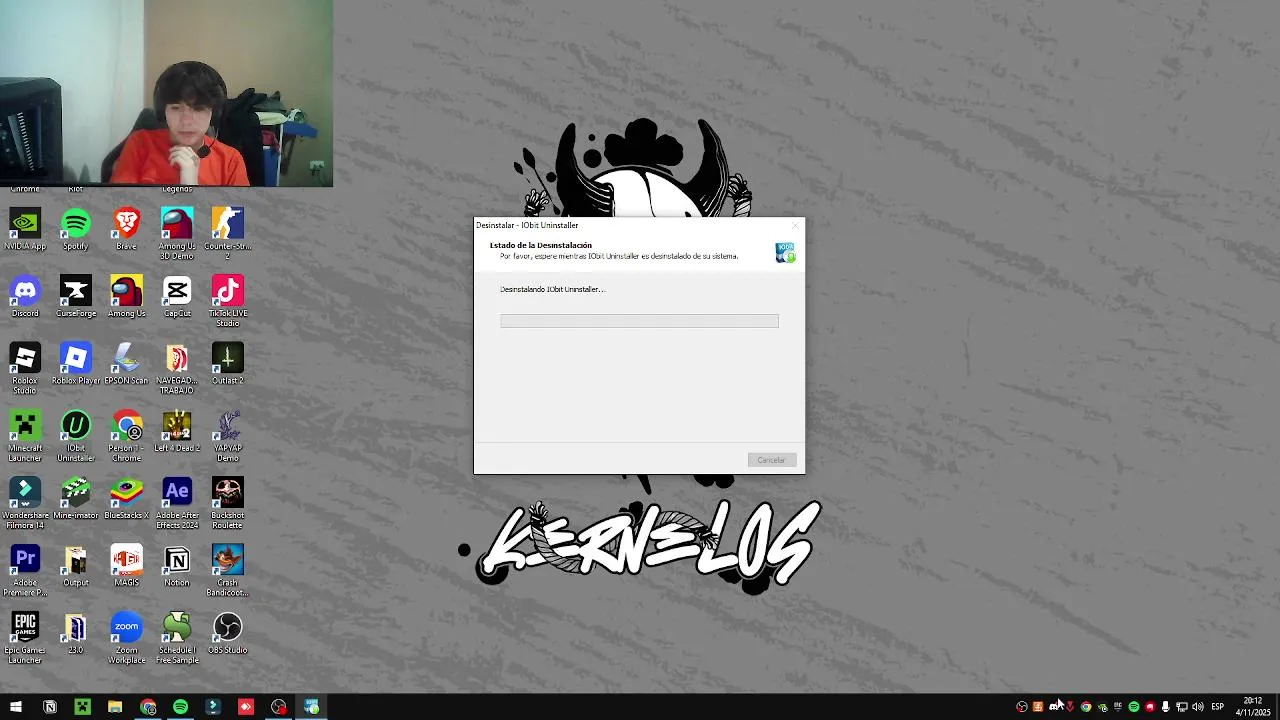The image size is (1280, 720).
Task: Open Notion from the taskbar
Action: 50,707
